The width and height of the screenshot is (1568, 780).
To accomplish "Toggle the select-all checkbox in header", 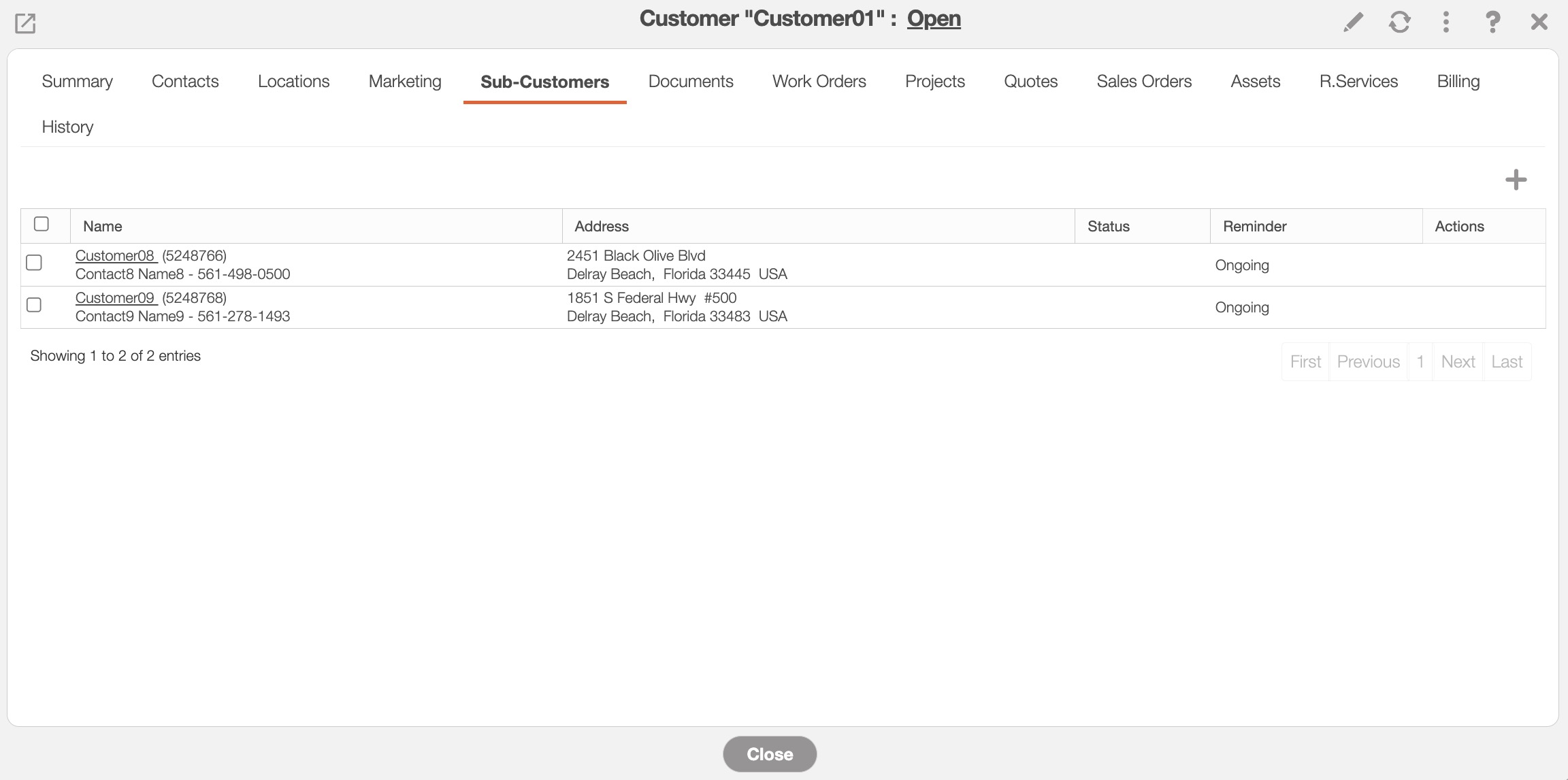I will (x=42, y=224).
